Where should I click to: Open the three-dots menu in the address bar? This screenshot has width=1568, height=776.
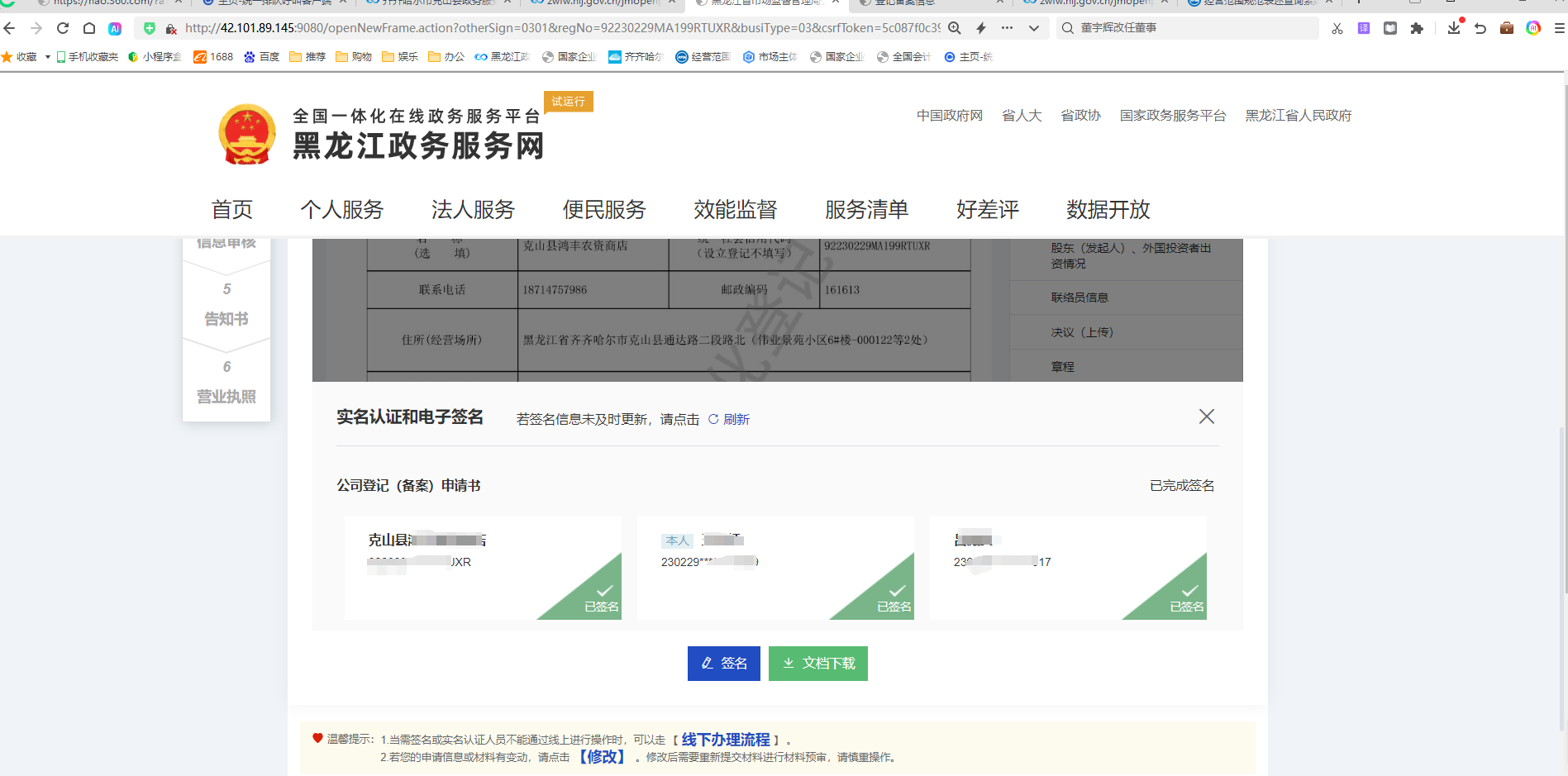point(1007,28)
